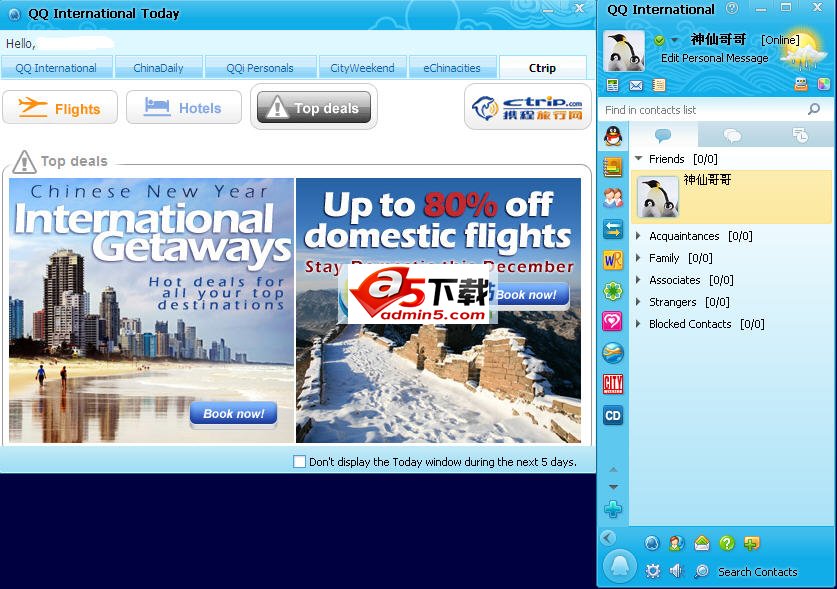This screenshot has width=837, height=589.
Task: Click the Find in contacts list field
Action: (702, 109)
